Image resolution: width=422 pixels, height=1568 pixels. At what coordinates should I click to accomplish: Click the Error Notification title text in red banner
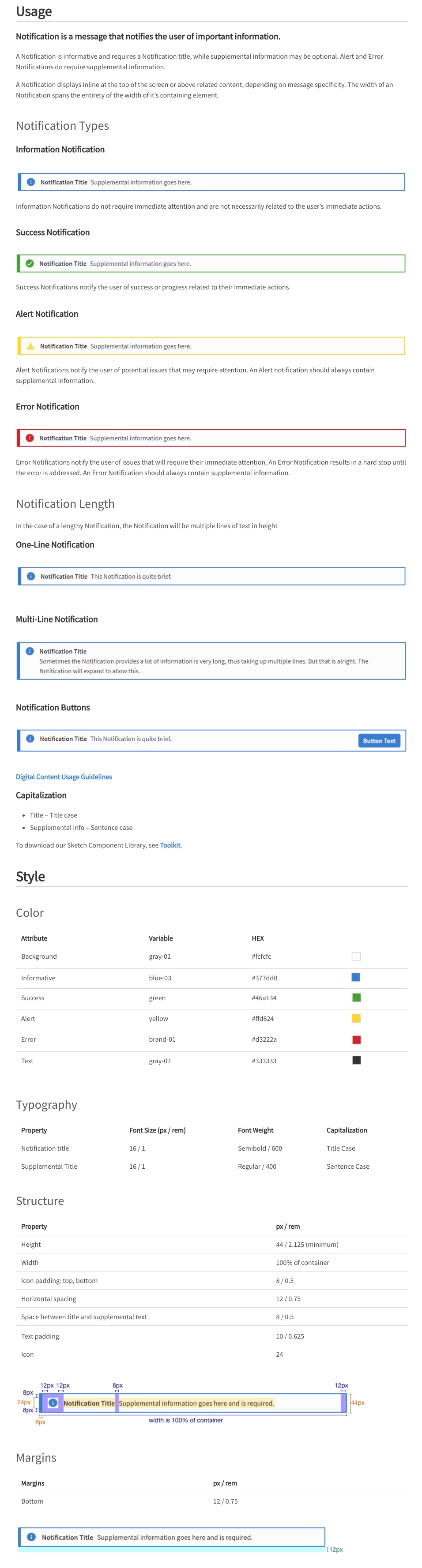pos(63,438)
